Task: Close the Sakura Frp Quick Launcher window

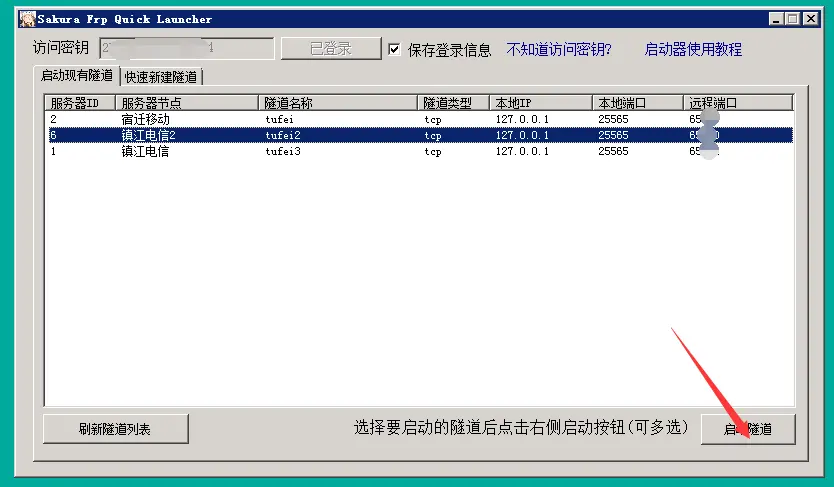Action: [811, 19]
